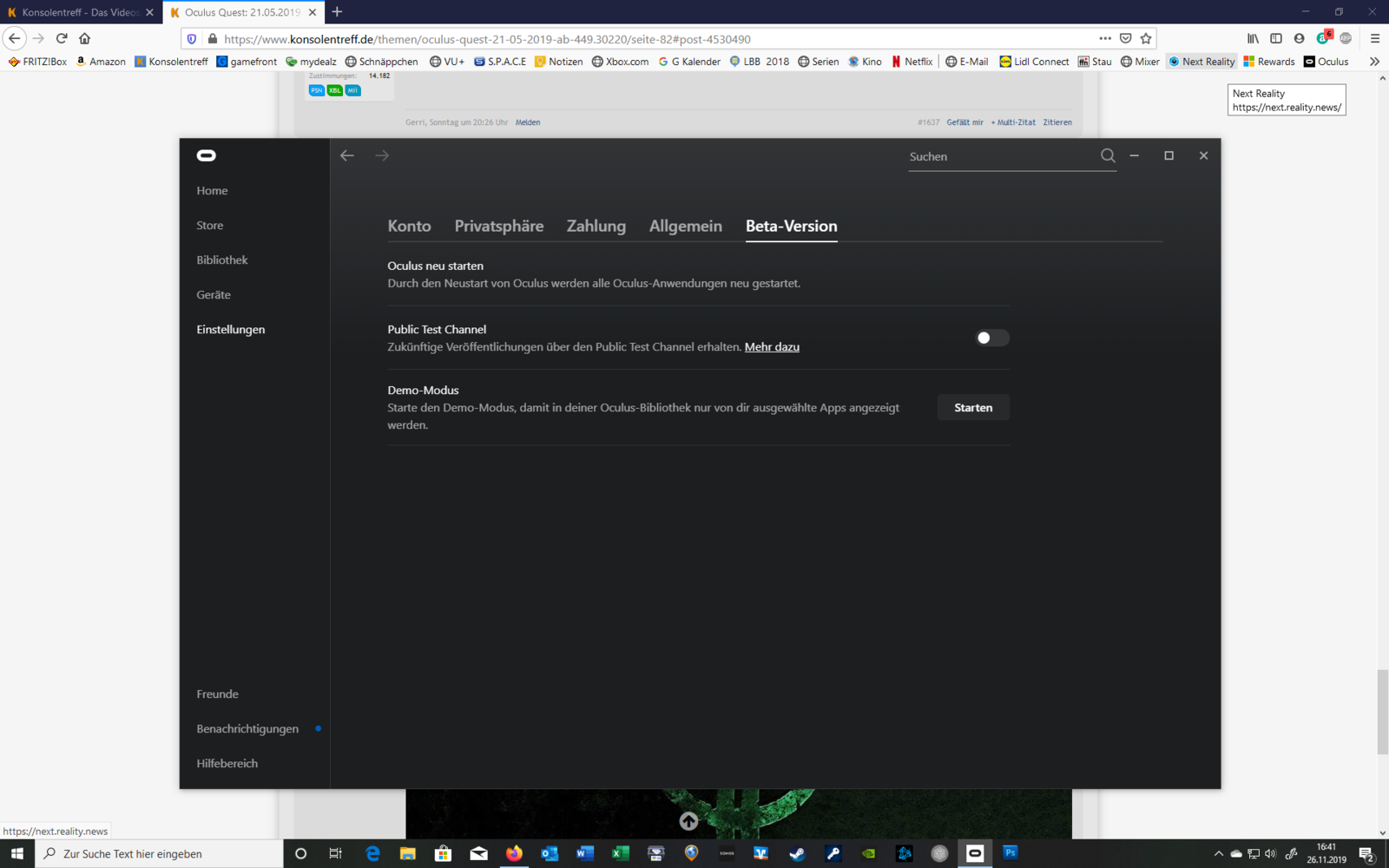Click Zitieren on the forum post
This screenshot has height=868, width=1389.
click(x=1057, y=122)
